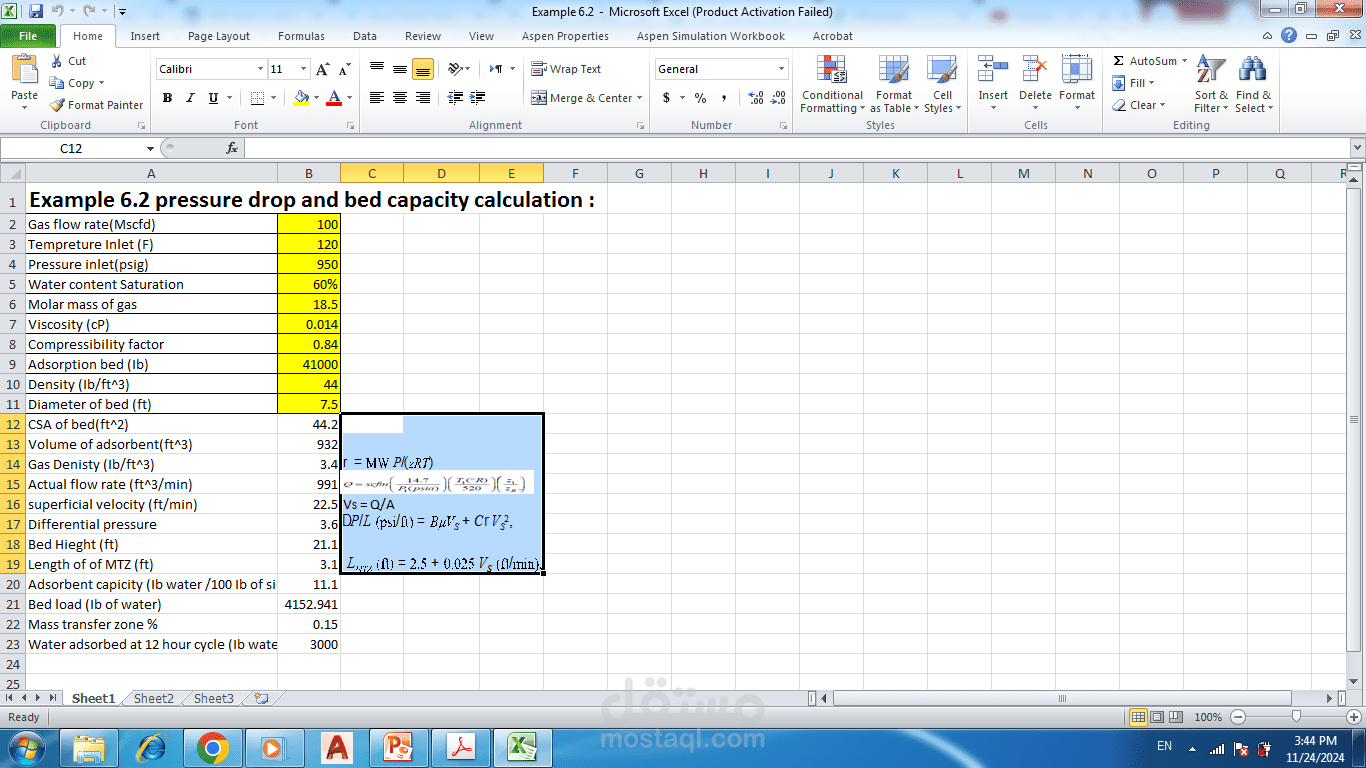Image resolution: width=1366 pixels, height=768 pixels.
Task: Click the Zoom In plus button
Action: [x=1355, y=717]
